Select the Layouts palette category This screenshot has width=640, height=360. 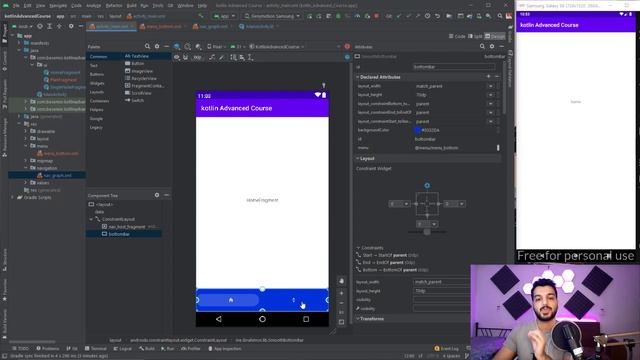(x=97, y=92)
